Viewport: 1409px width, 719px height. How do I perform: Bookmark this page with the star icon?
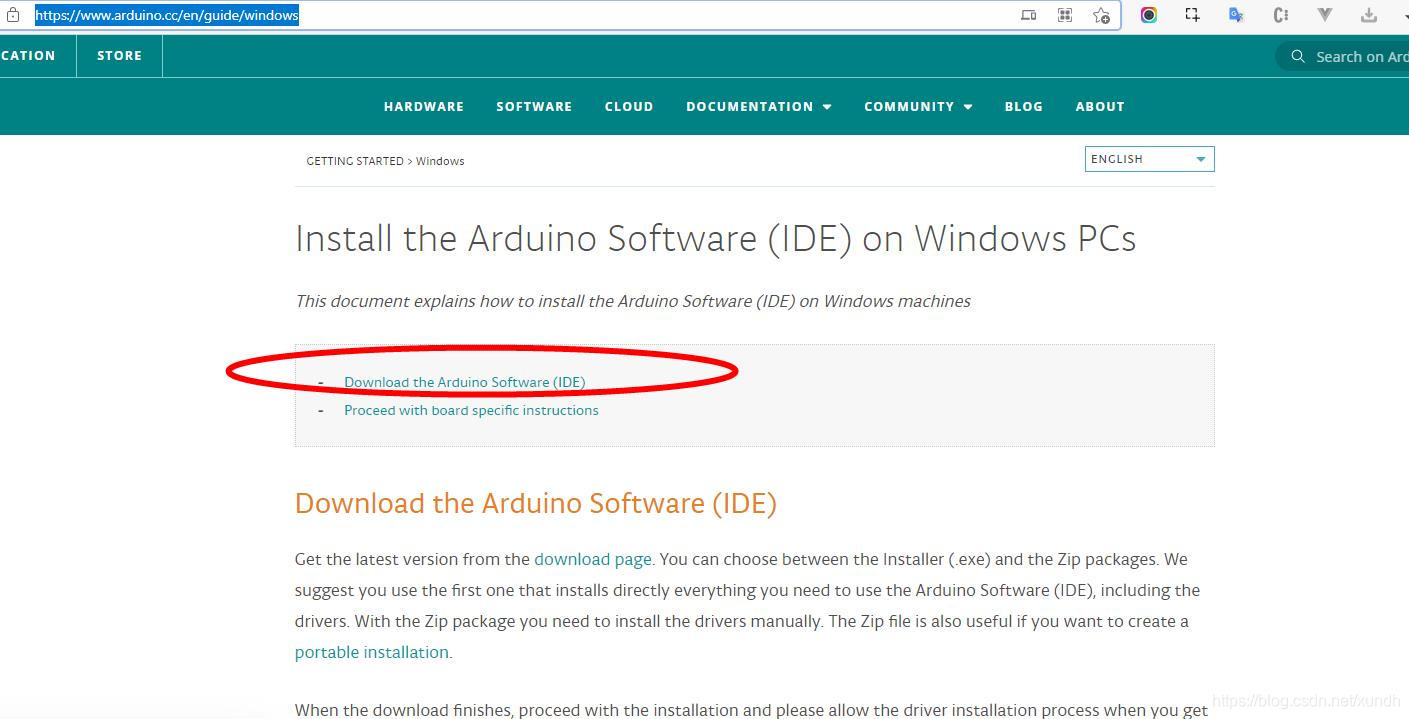pyautogui.click(x=1101, y=15)
